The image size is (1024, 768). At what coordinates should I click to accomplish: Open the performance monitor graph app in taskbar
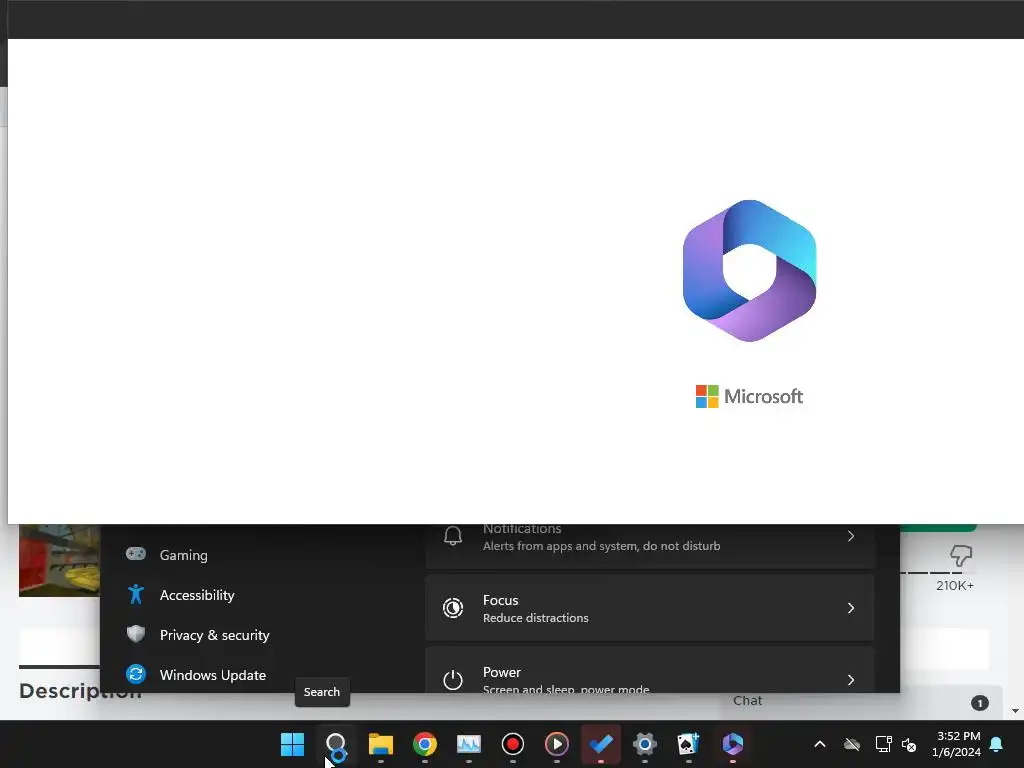pos(468,744)
